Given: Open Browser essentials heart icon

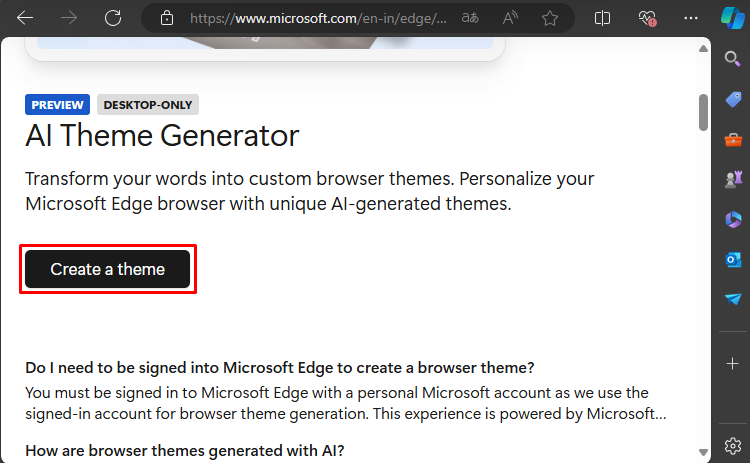Looking at the screenshot, I should [x=647, y=18].
